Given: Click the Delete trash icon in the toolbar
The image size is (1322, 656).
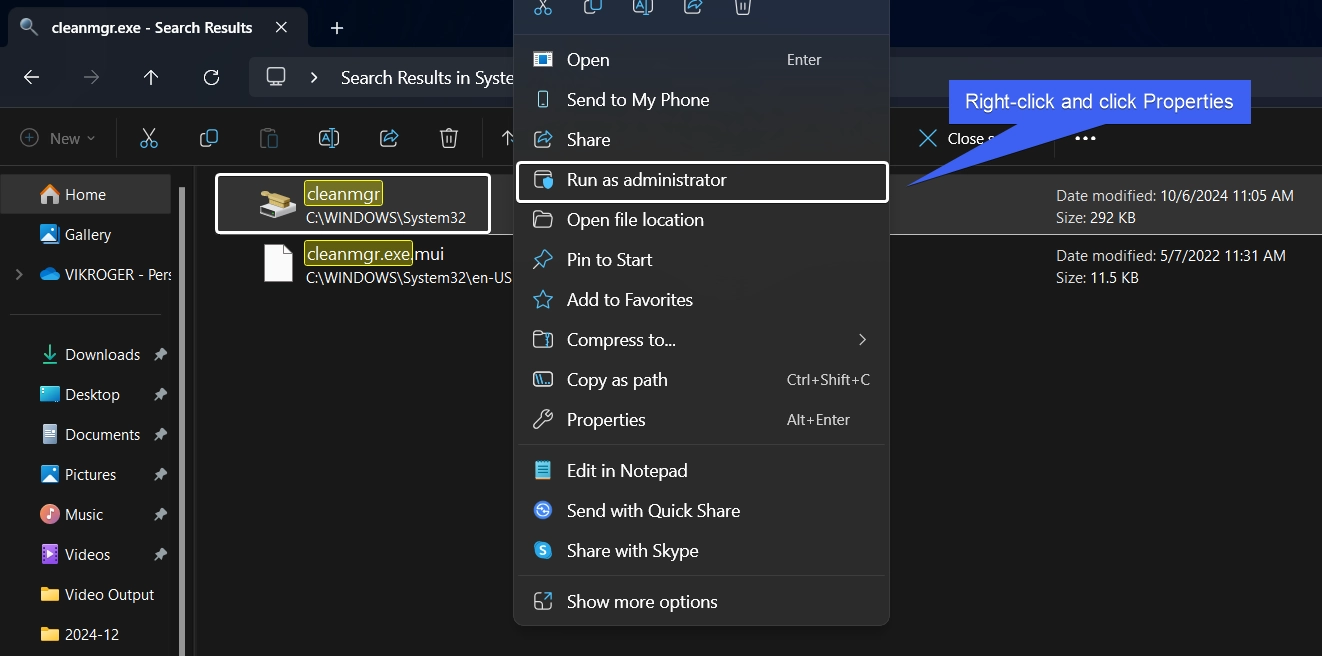Looking at the screenshot, I should point(449,138).
